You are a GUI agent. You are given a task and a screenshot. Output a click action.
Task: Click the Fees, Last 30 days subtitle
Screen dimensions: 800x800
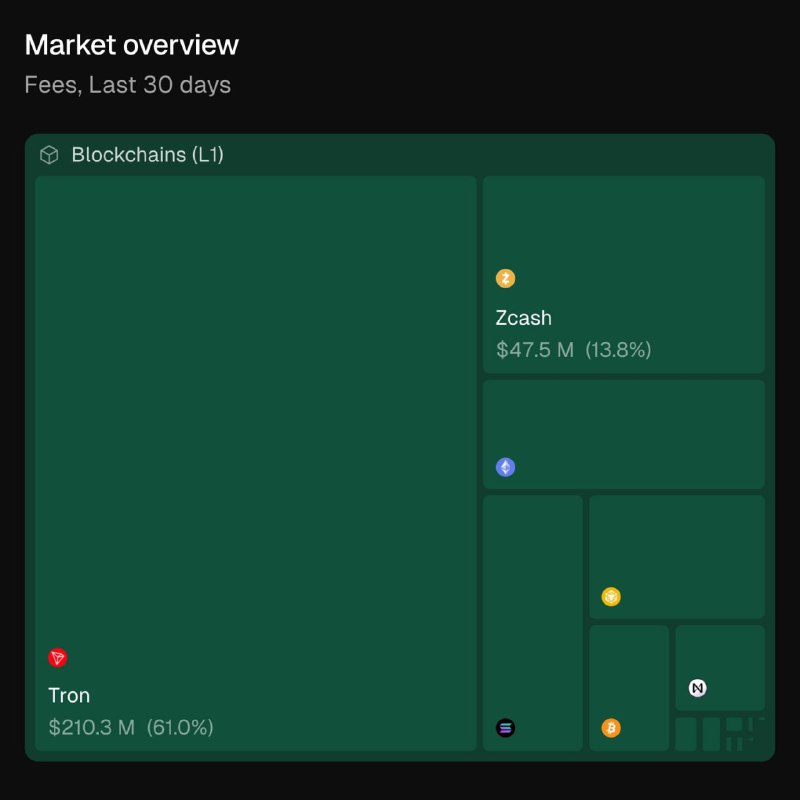[127, 85]
